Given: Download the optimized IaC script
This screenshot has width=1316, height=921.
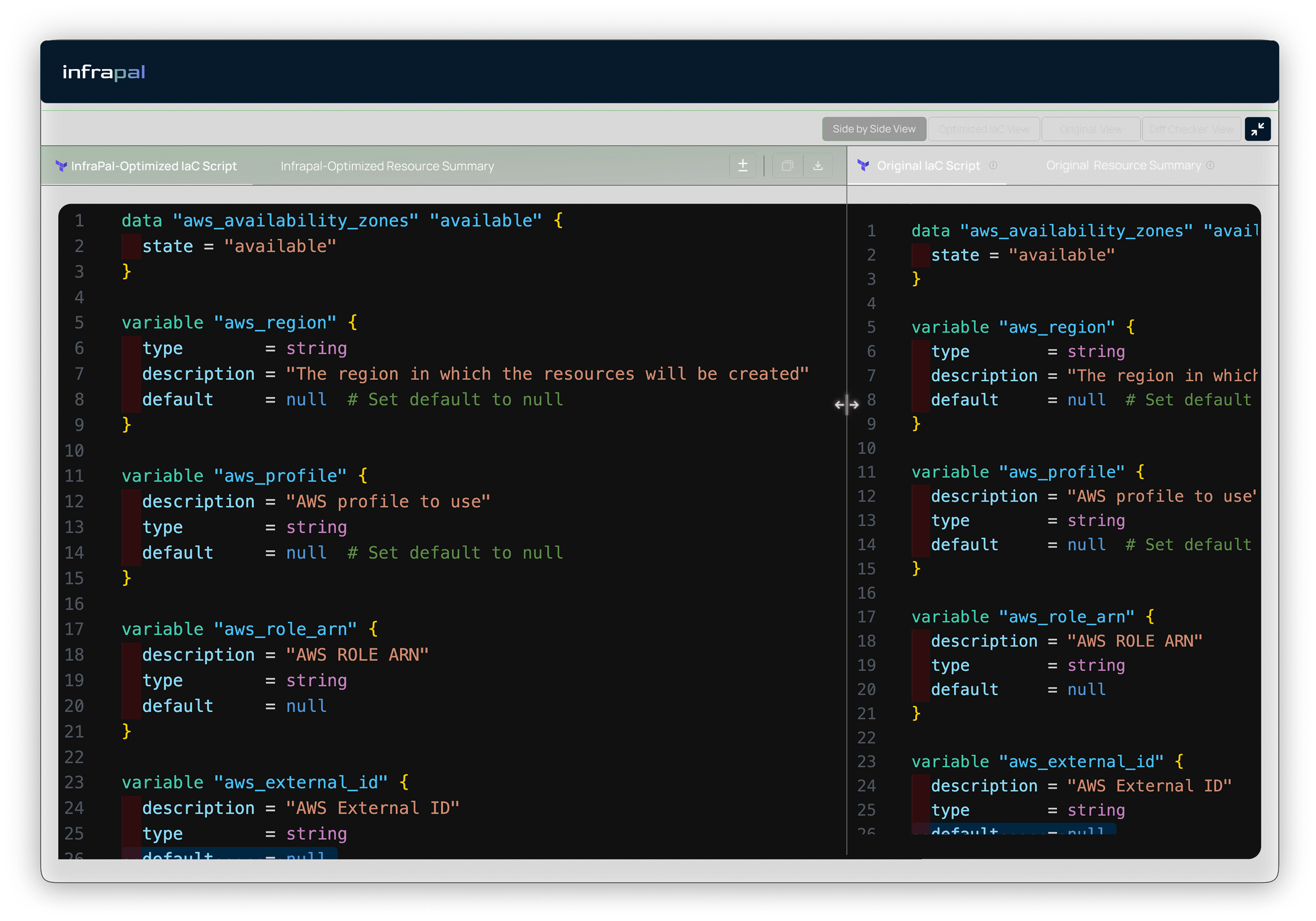Looking at the screenshot, I should tap(818, 166).
